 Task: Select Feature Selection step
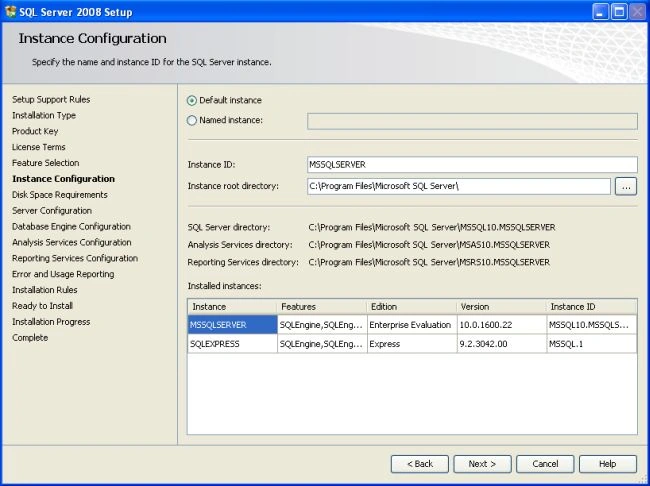tap(46, 163)
